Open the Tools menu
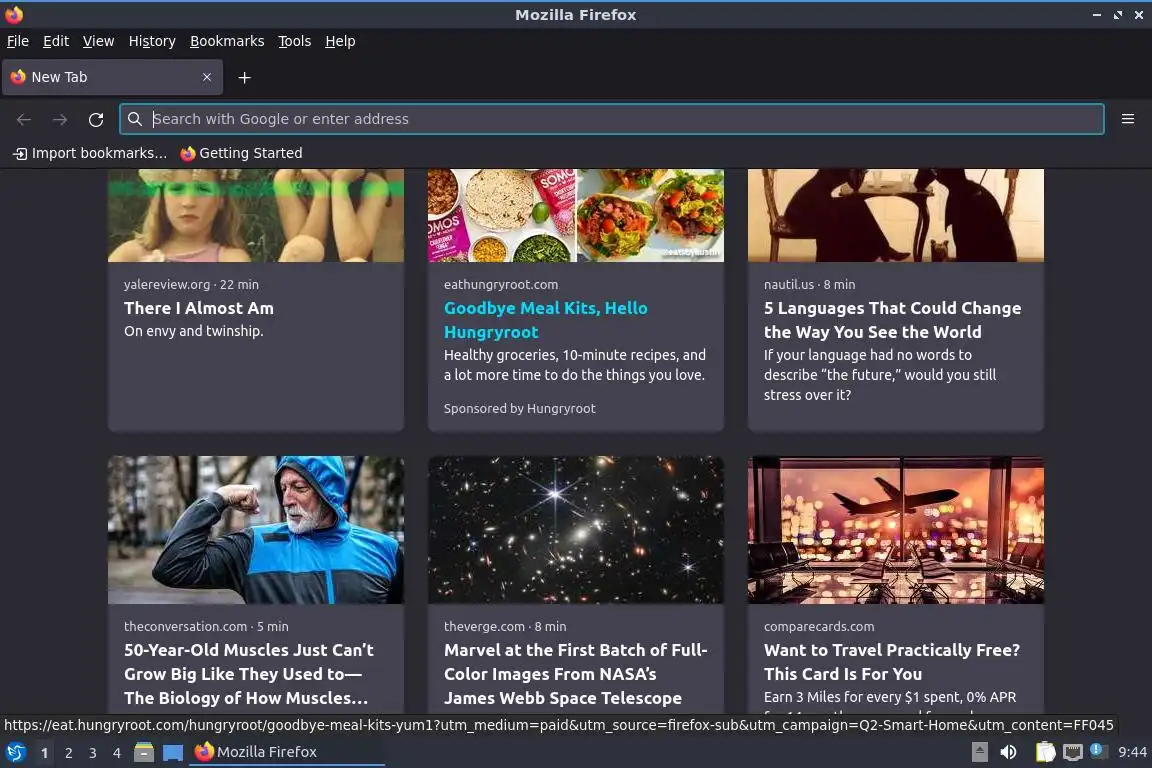Image resolution: width=1152 pixels, height=768 pixels. 295,41
